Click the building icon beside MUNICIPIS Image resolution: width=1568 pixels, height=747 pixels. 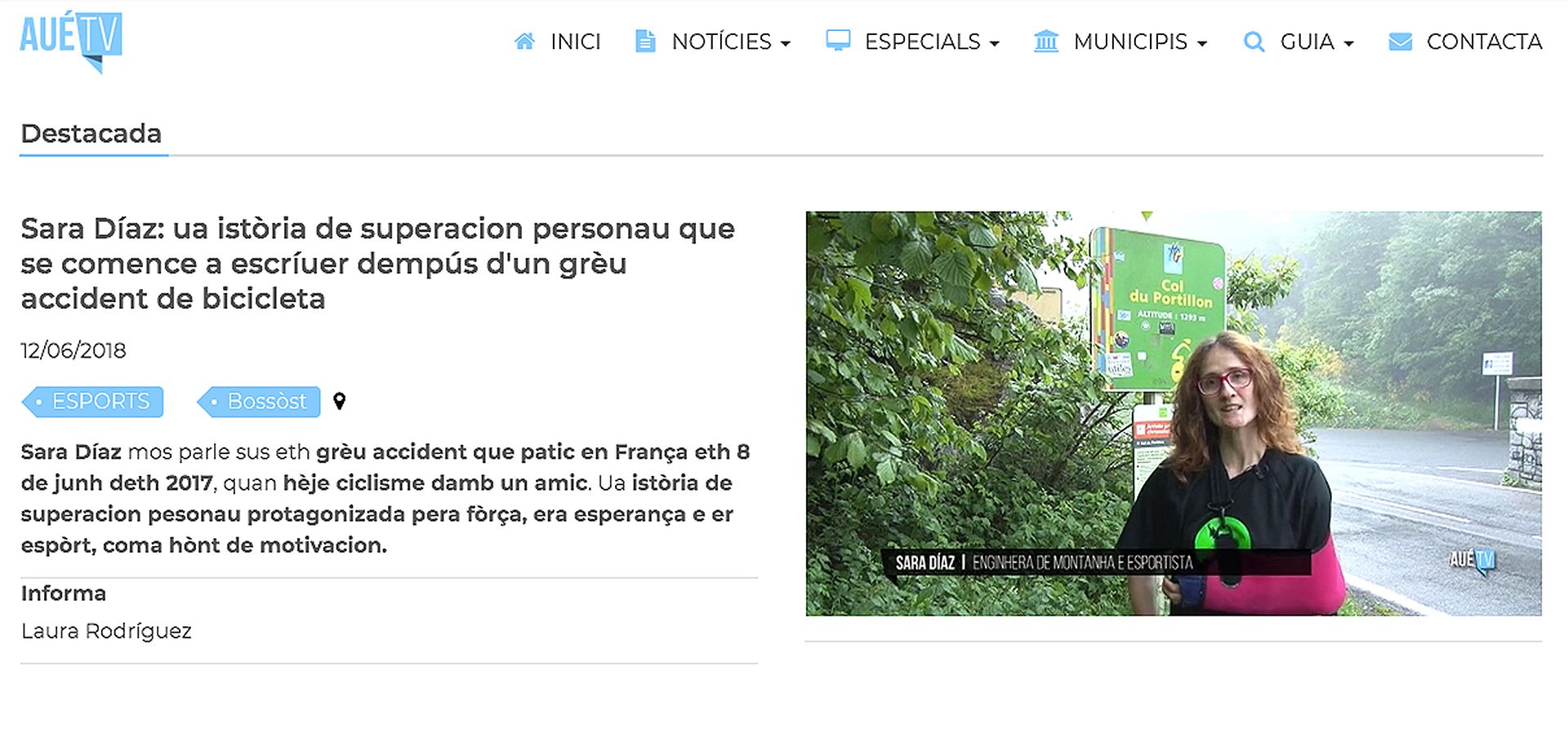(x=1046, y=41)
